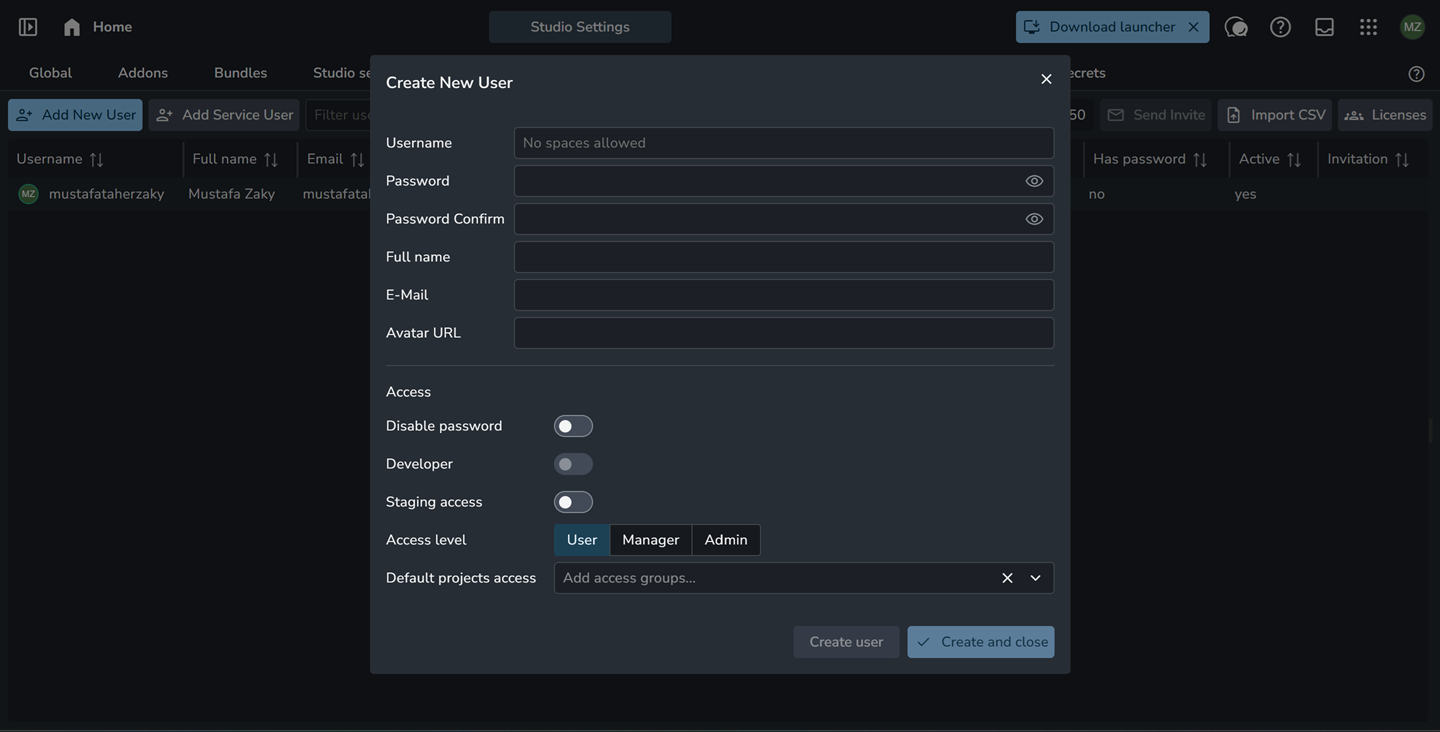Image resolution: width=1440 pixels, height=732 pixels.
Task: Click the Create user button
Action: click(846, 642)
